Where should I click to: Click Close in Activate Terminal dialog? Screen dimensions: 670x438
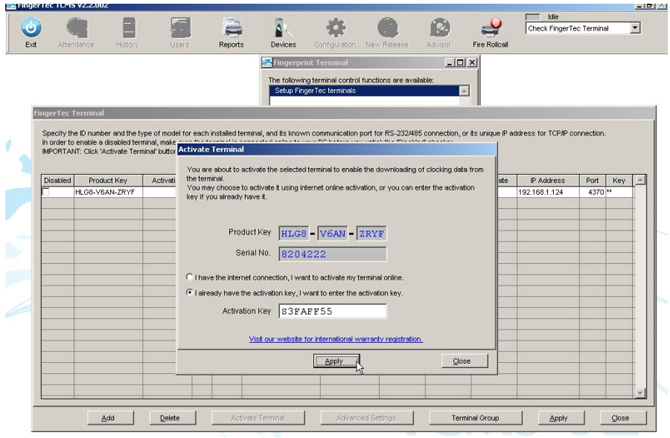coord(464,361)
